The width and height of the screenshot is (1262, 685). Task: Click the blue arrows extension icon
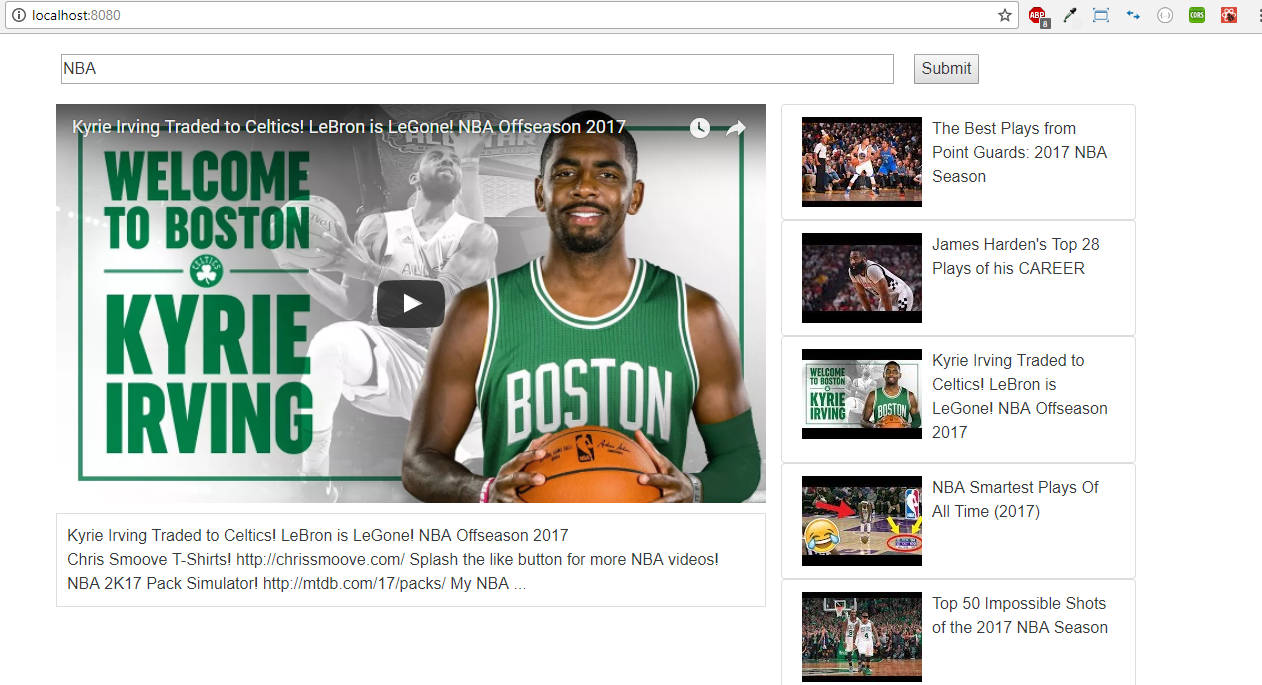click(1133, 15)
